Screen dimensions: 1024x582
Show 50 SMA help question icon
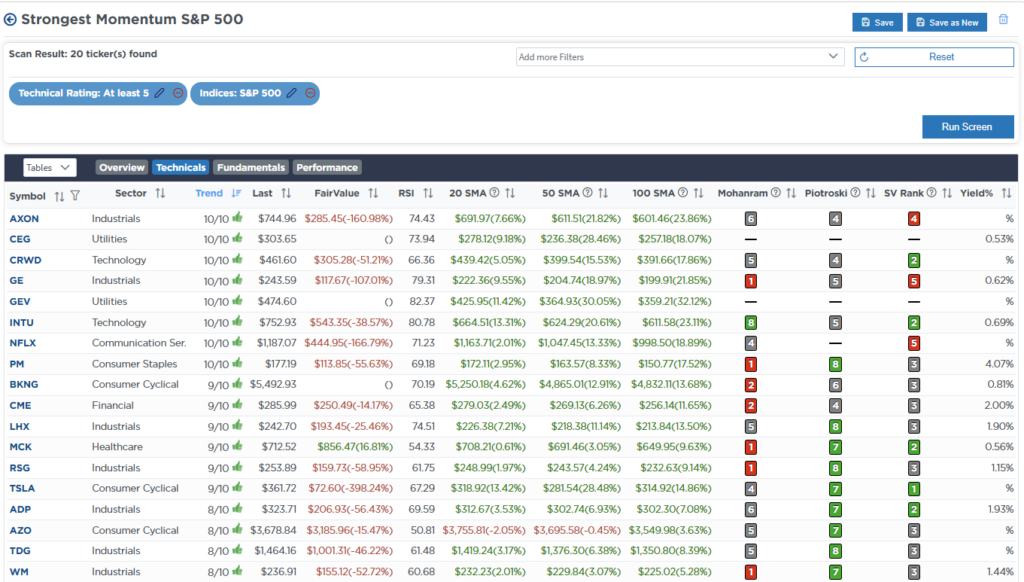587,193
